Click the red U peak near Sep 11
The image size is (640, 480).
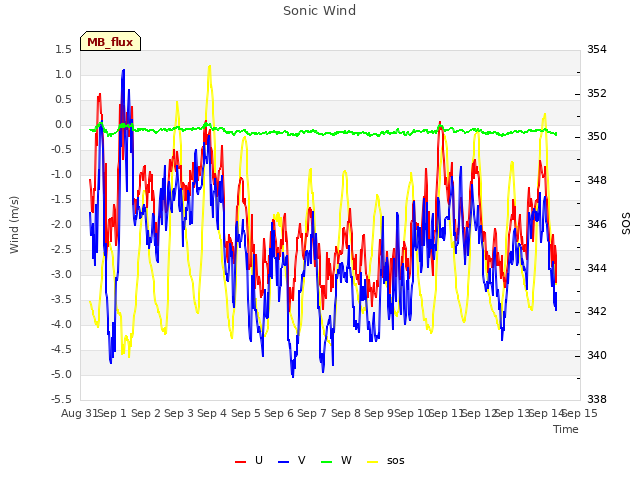click(x=440, y=122)
